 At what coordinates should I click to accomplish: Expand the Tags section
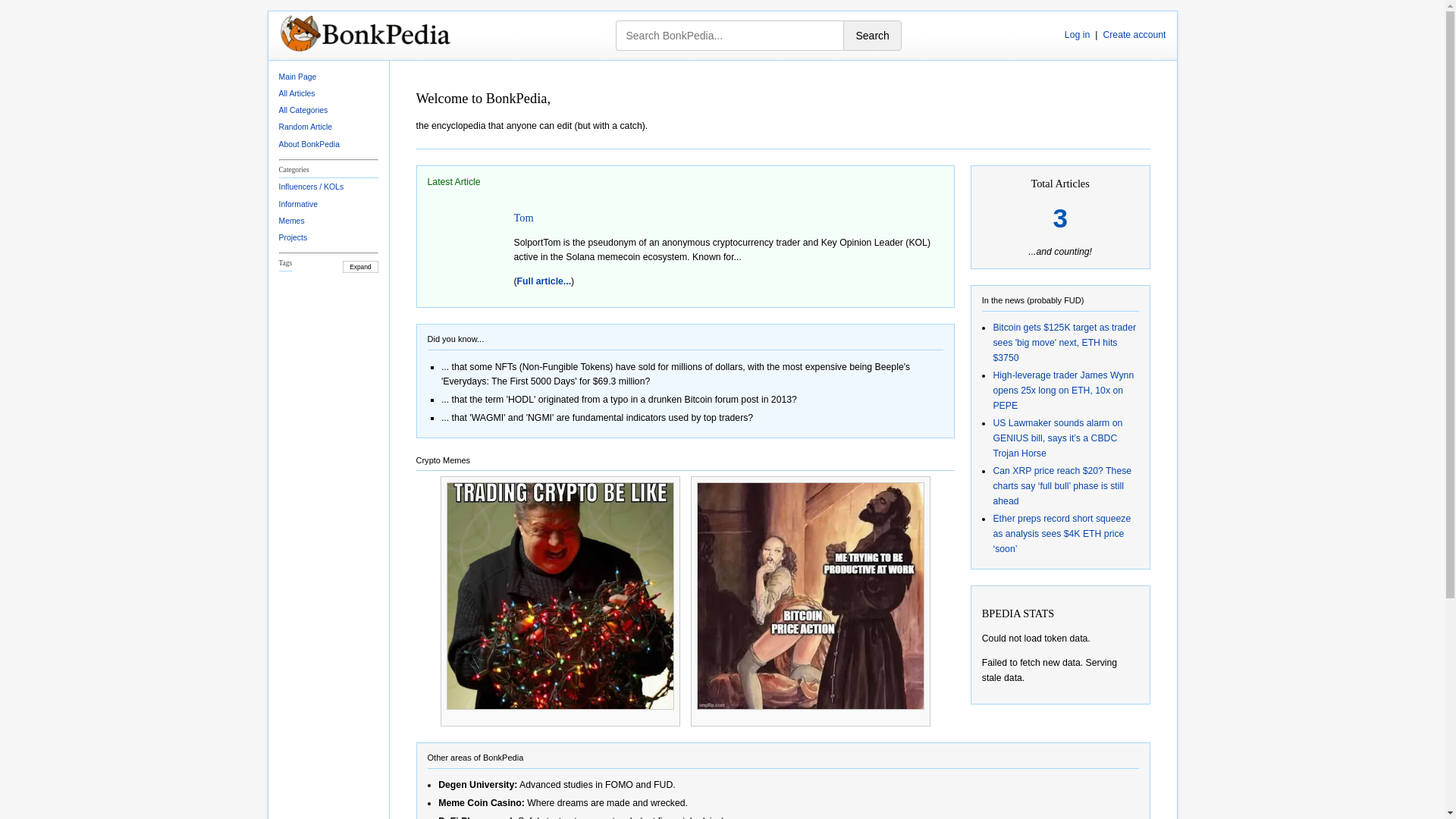tap(360, 267)
